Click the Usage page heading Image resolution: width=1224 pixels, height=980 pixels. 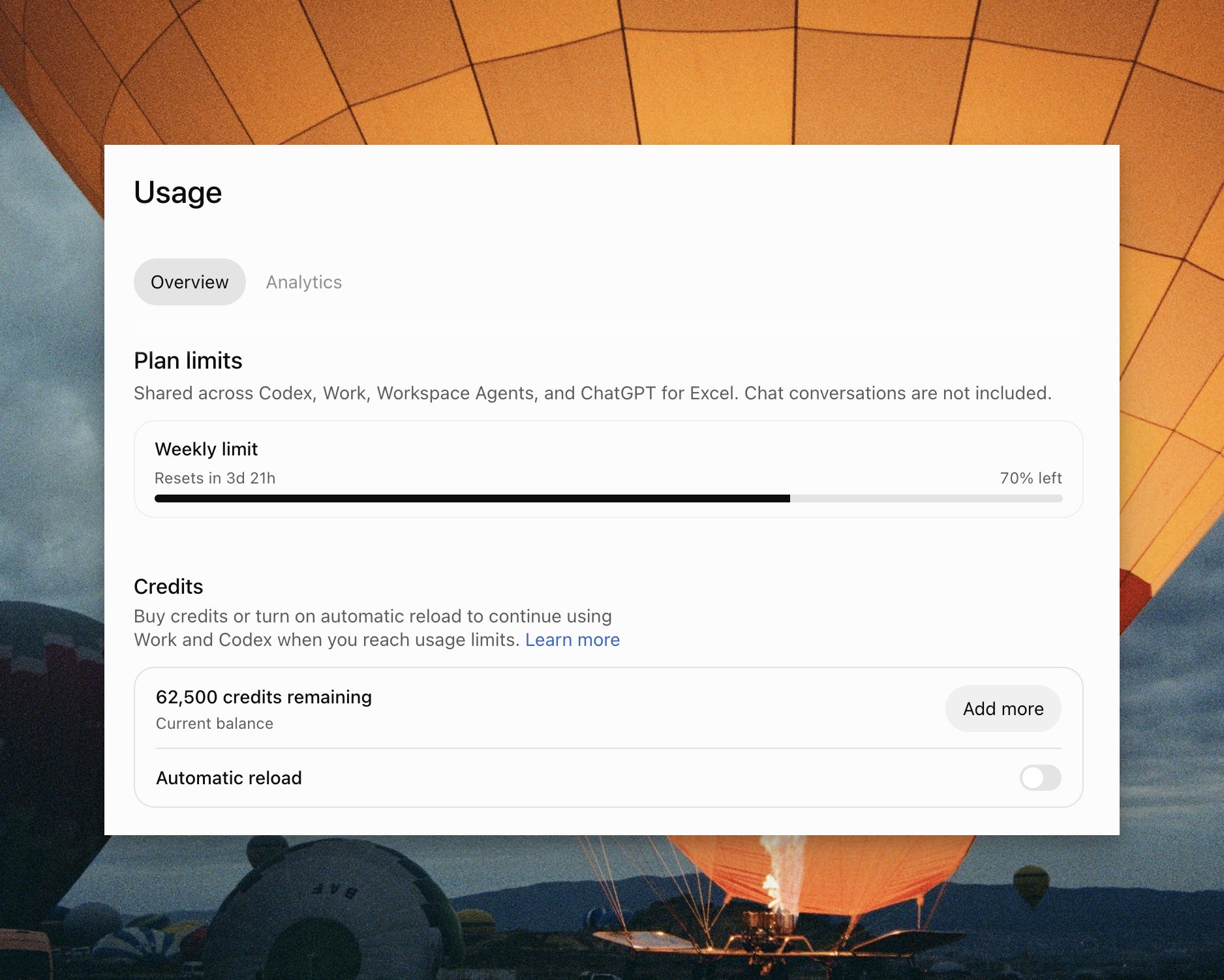[x=177, y=192]
